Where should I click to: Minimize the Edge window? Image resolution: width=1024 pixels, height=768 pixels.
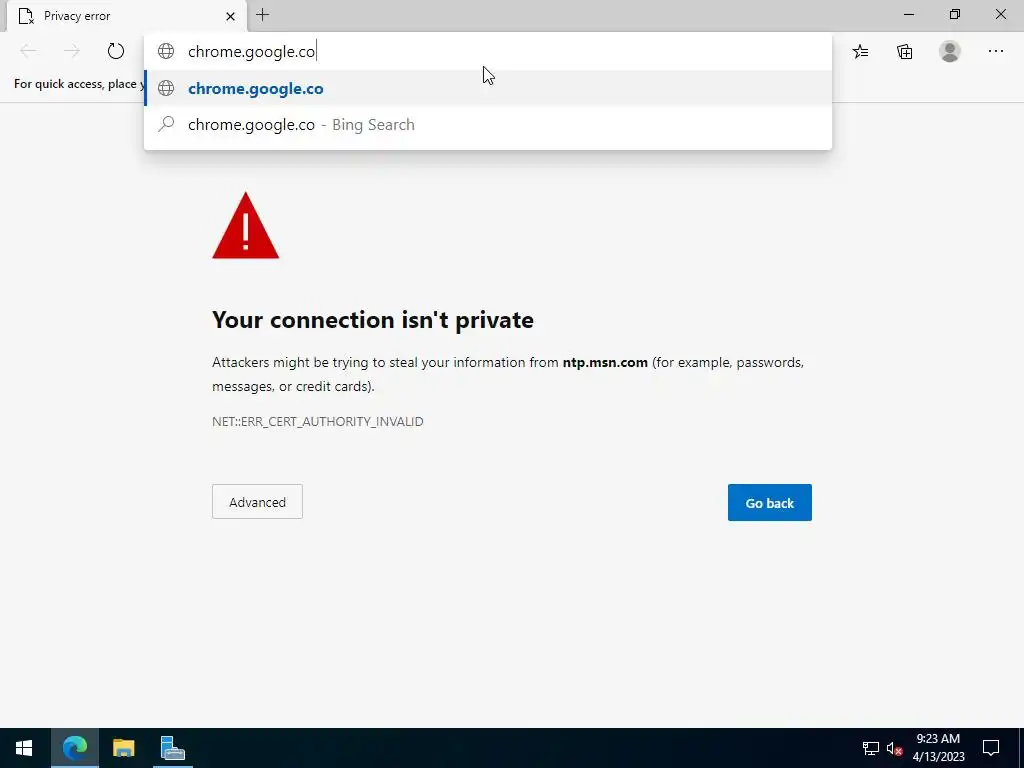909,14
